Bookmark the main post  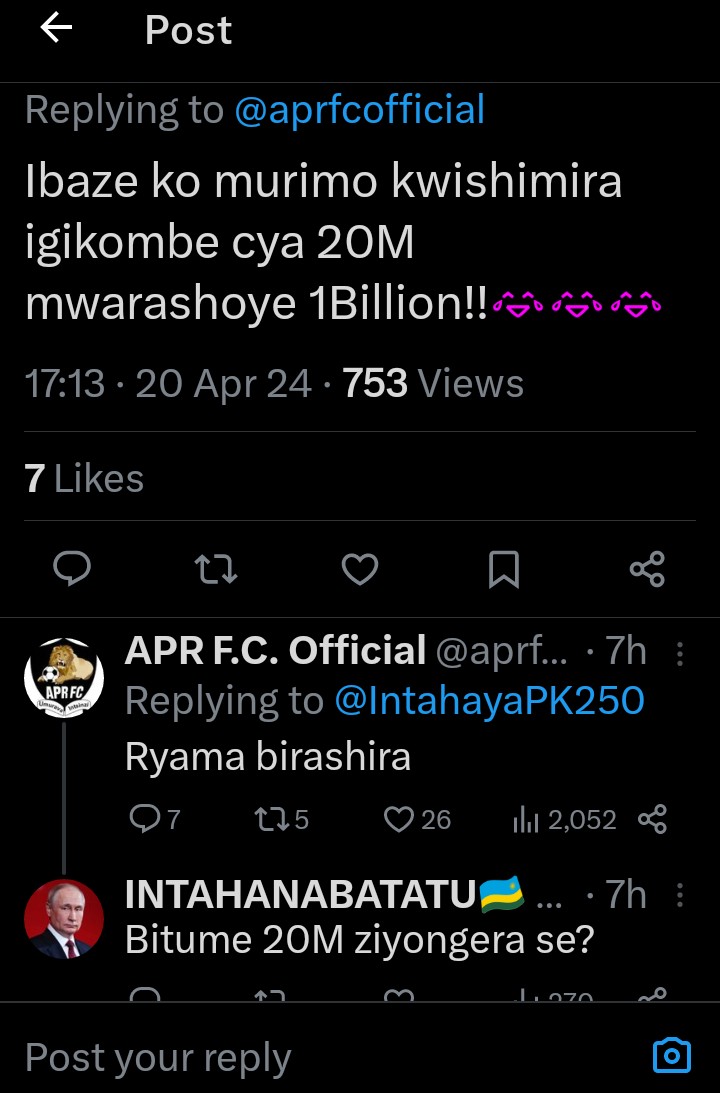pos(503,570)
